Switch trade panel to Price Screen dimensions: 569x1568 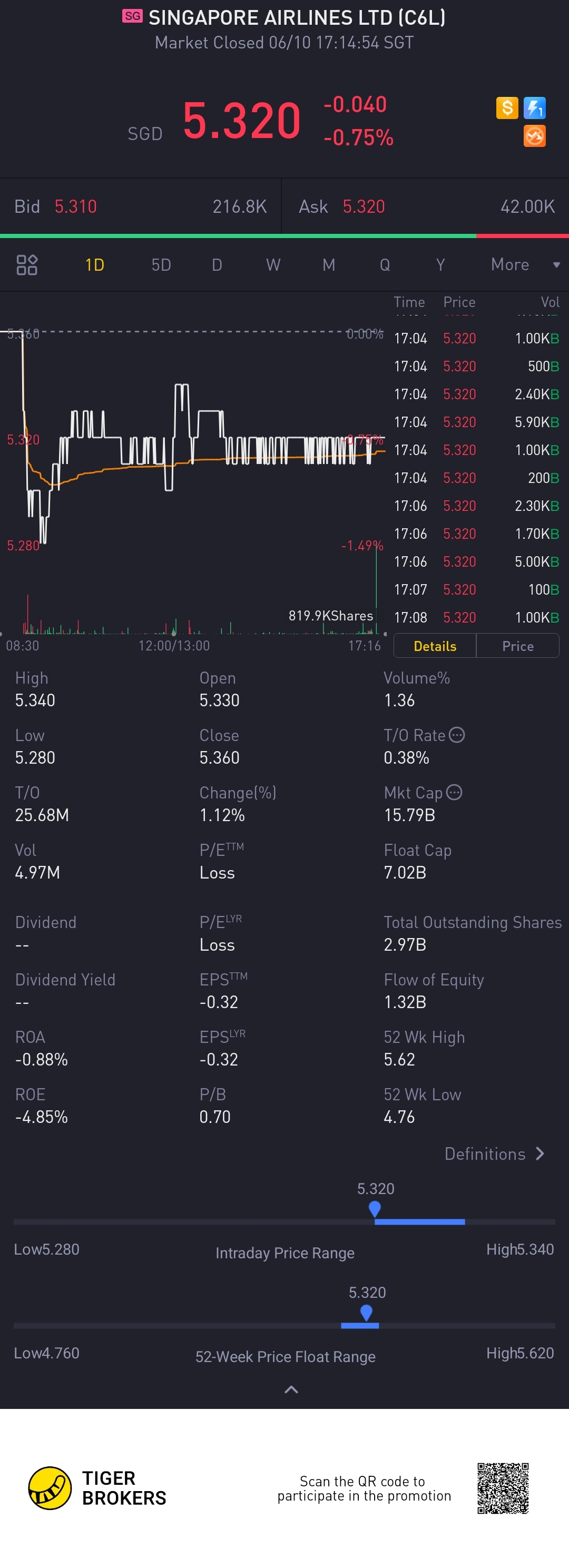coord(517,646)
